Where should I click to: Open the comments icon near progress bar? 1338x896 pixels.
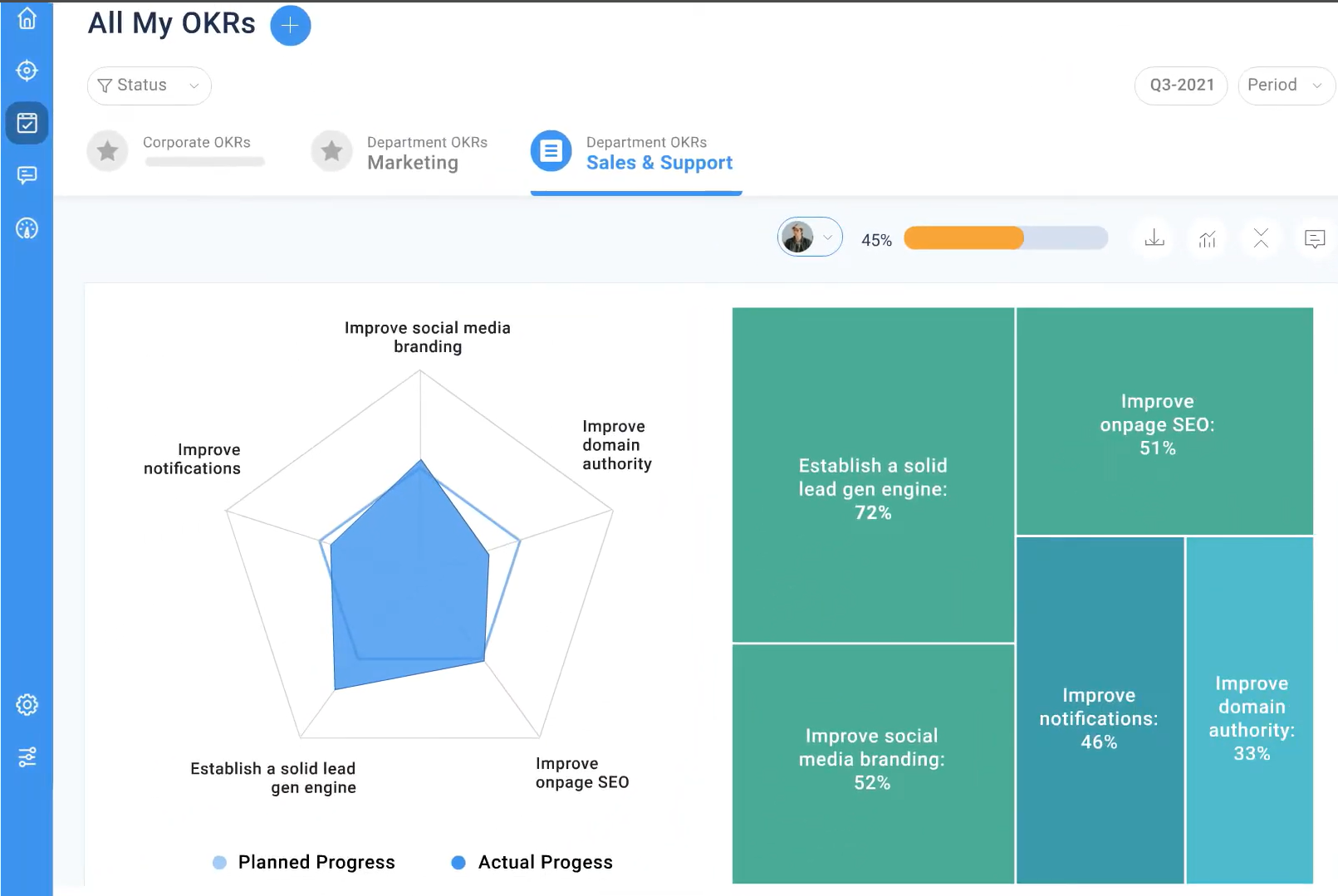pyautogui.click(x=1315, y=239)
